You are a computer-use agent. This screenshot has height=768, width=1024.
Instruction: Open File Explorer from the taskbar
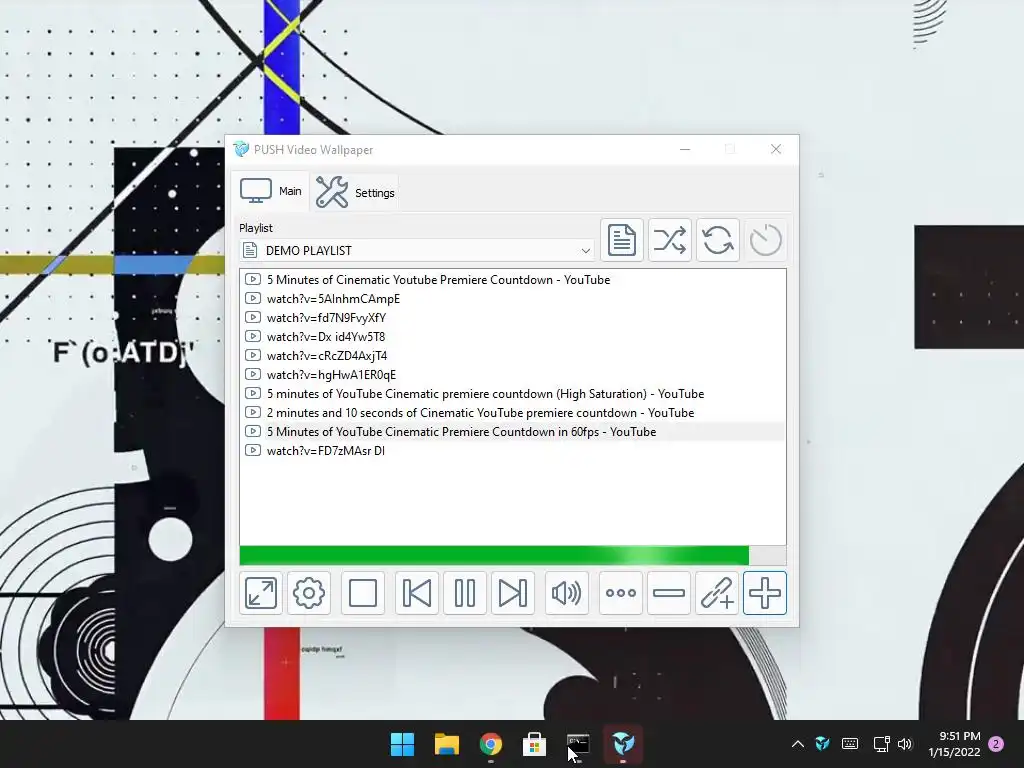(x=447, y=744)
